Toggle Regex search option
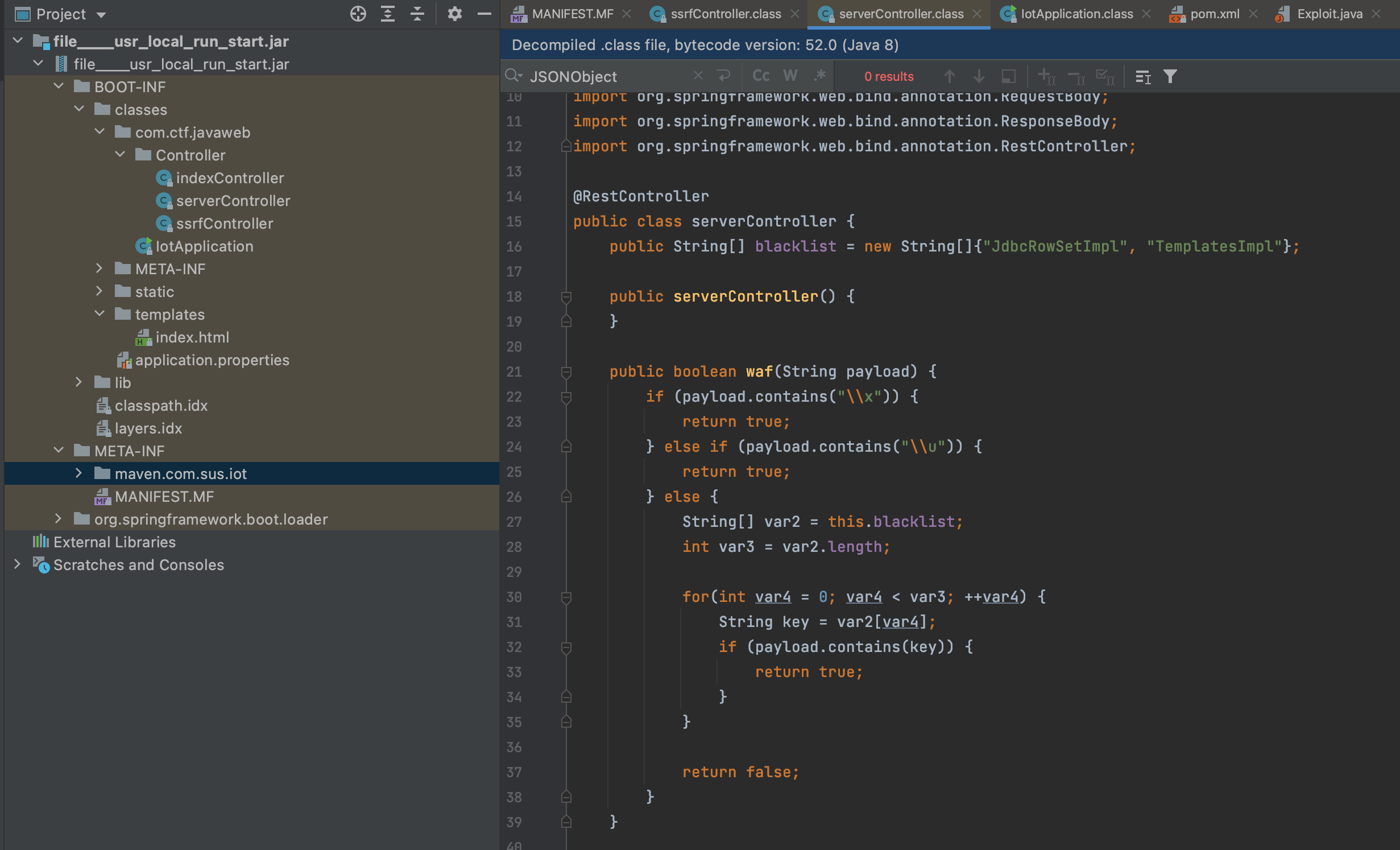The width and height of the screenshot is (1400, 850). [x=819, y=76]
